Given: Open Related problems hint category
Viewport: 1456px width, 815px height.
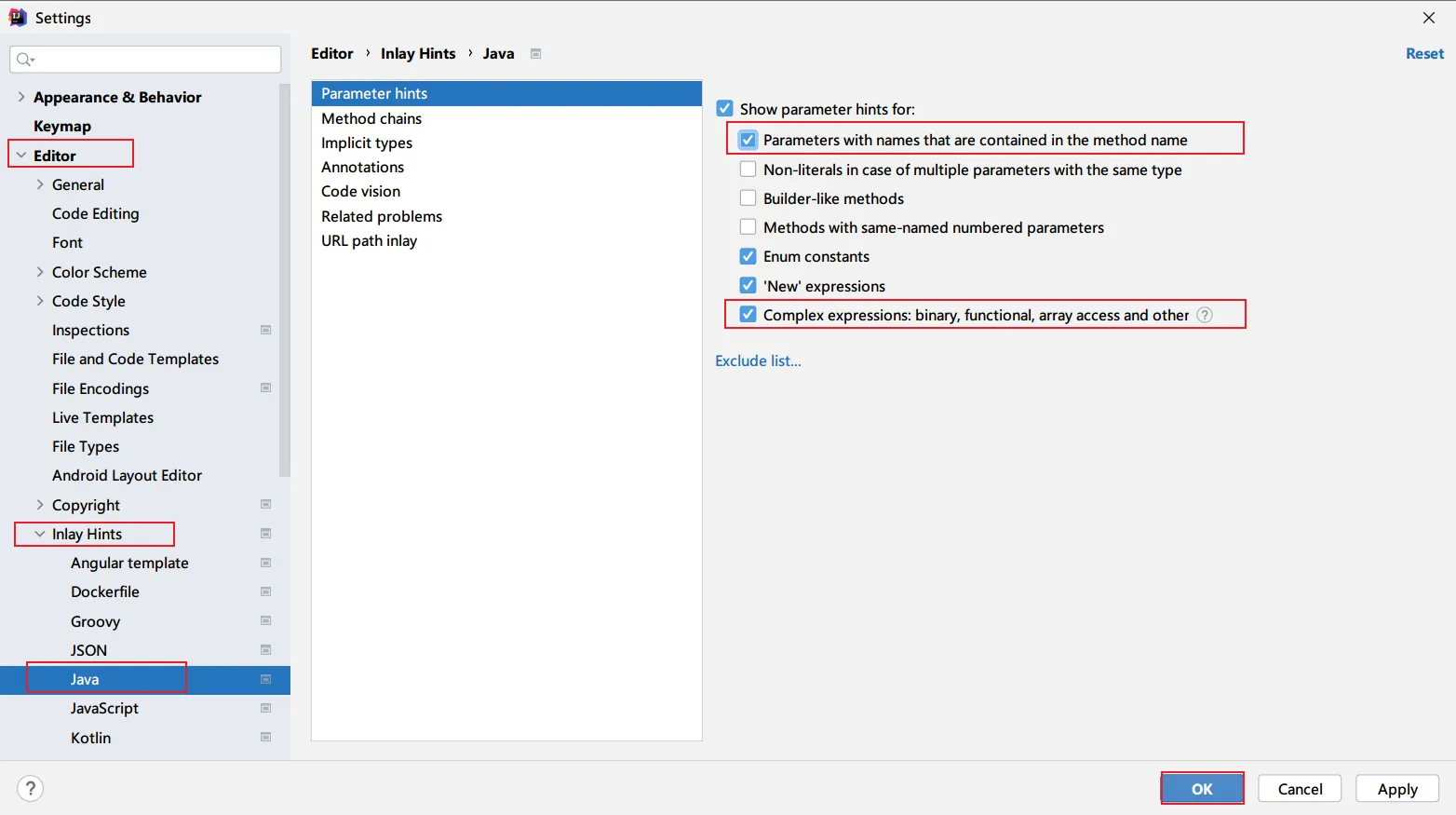Looking at the screenshot, I should 506,216.
